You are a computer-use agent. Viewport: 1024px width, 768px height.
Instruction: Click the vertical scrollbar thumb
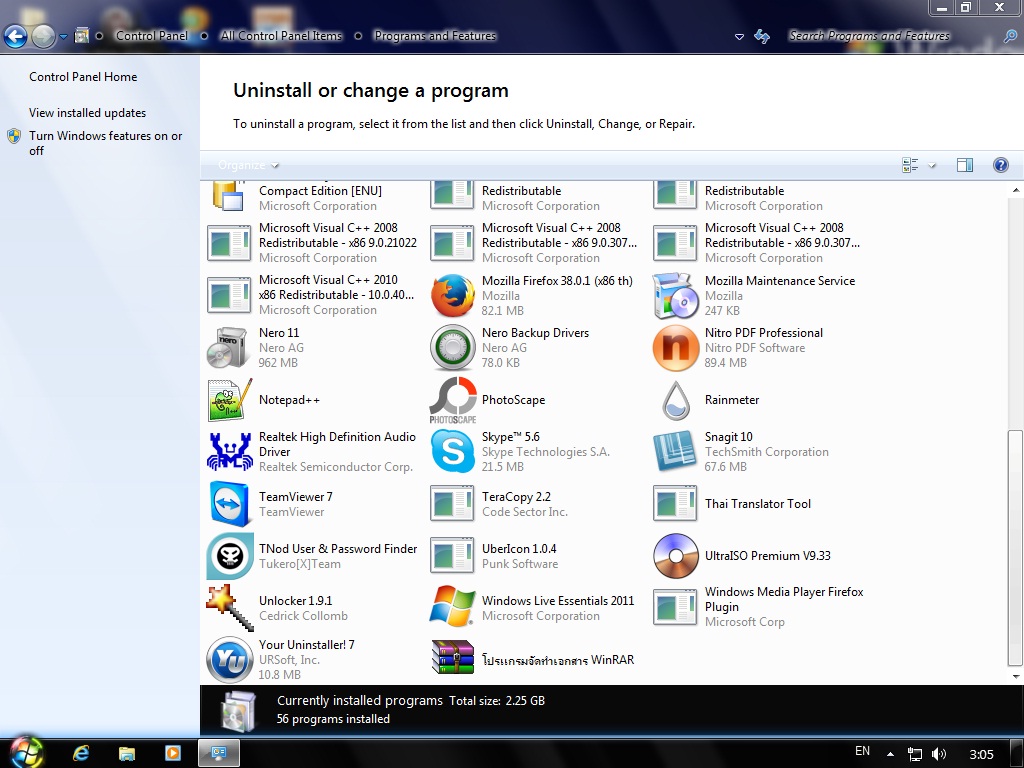coord(1016,547)
